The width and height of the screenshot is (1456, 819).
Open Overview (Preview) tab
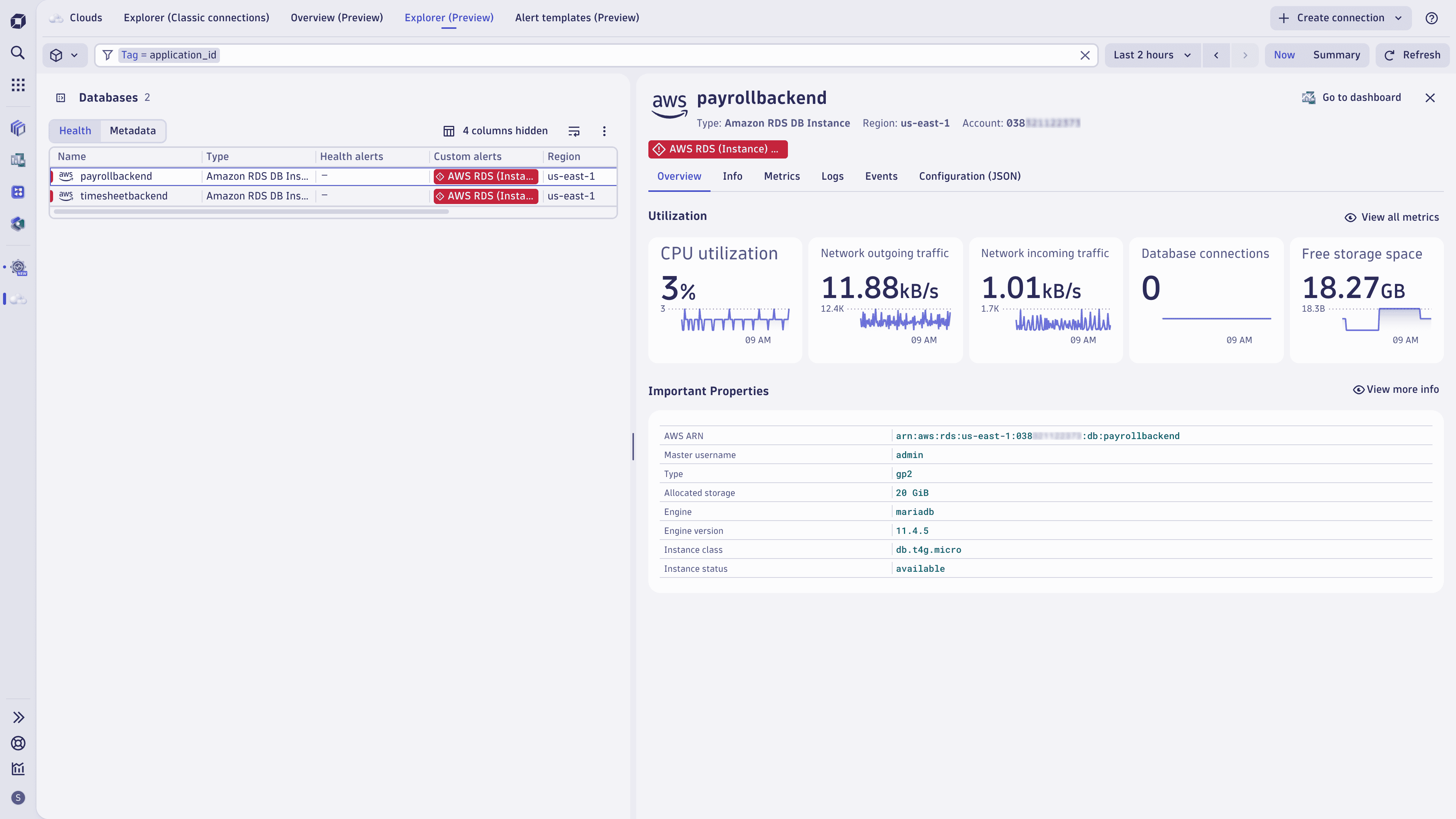coord(337,18)
